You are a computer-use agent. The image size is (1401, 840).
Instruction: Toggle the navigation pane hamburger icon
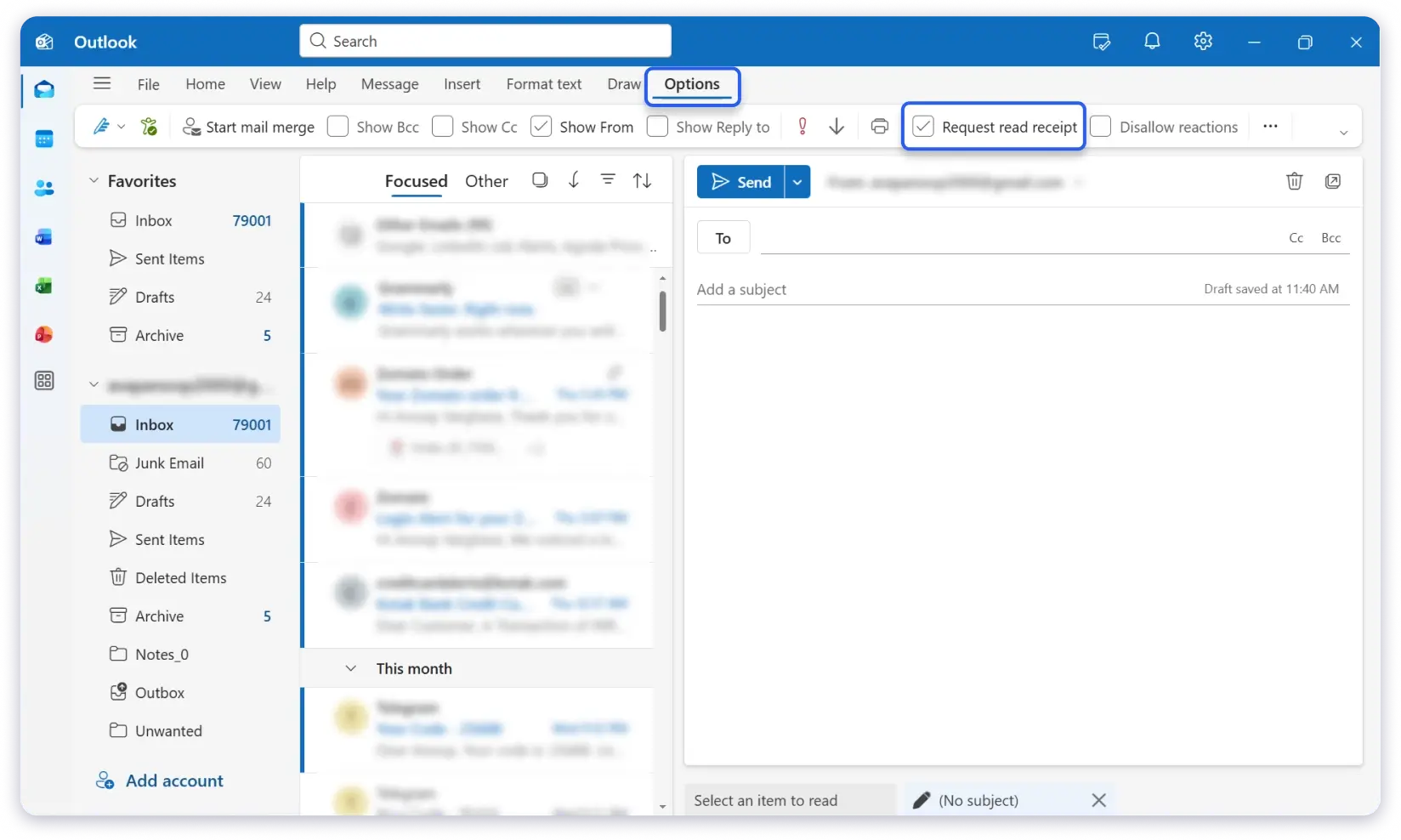click(102, 83)
